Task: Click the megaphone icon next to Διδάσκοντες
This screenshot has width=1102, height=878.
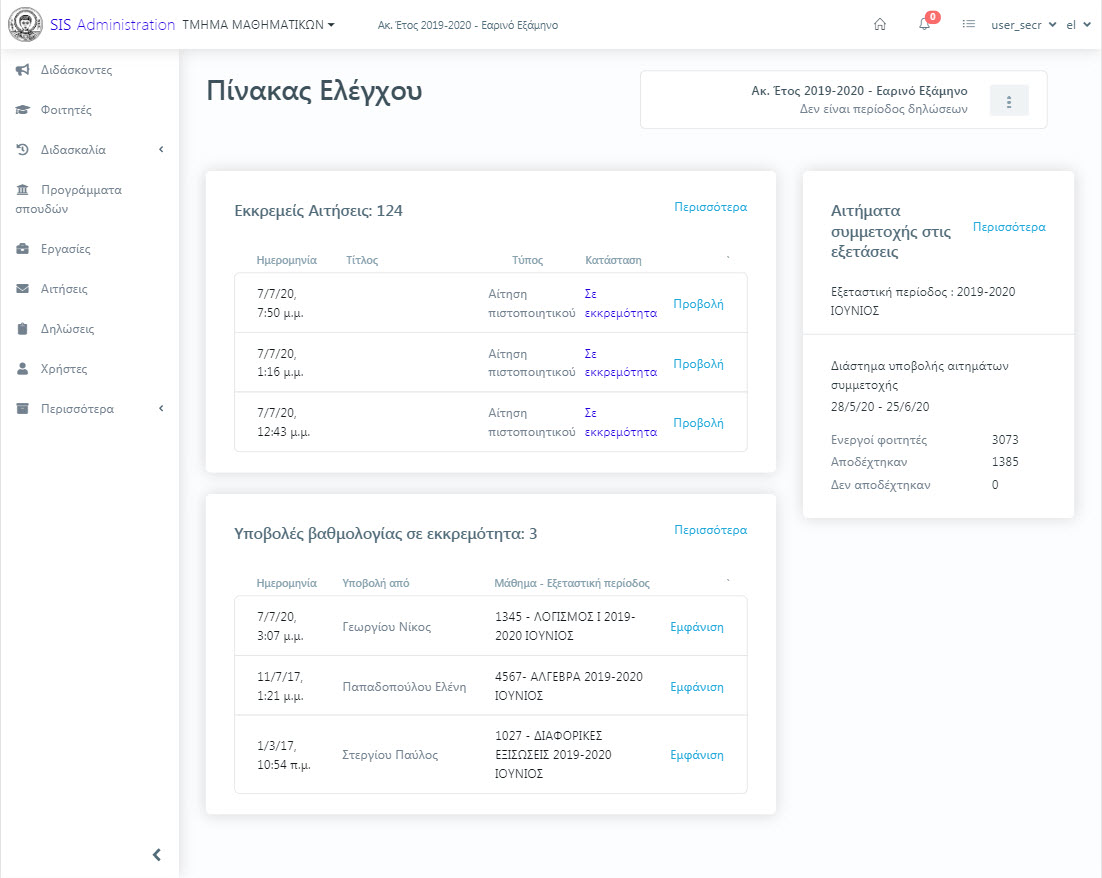Action: (23, 70)
